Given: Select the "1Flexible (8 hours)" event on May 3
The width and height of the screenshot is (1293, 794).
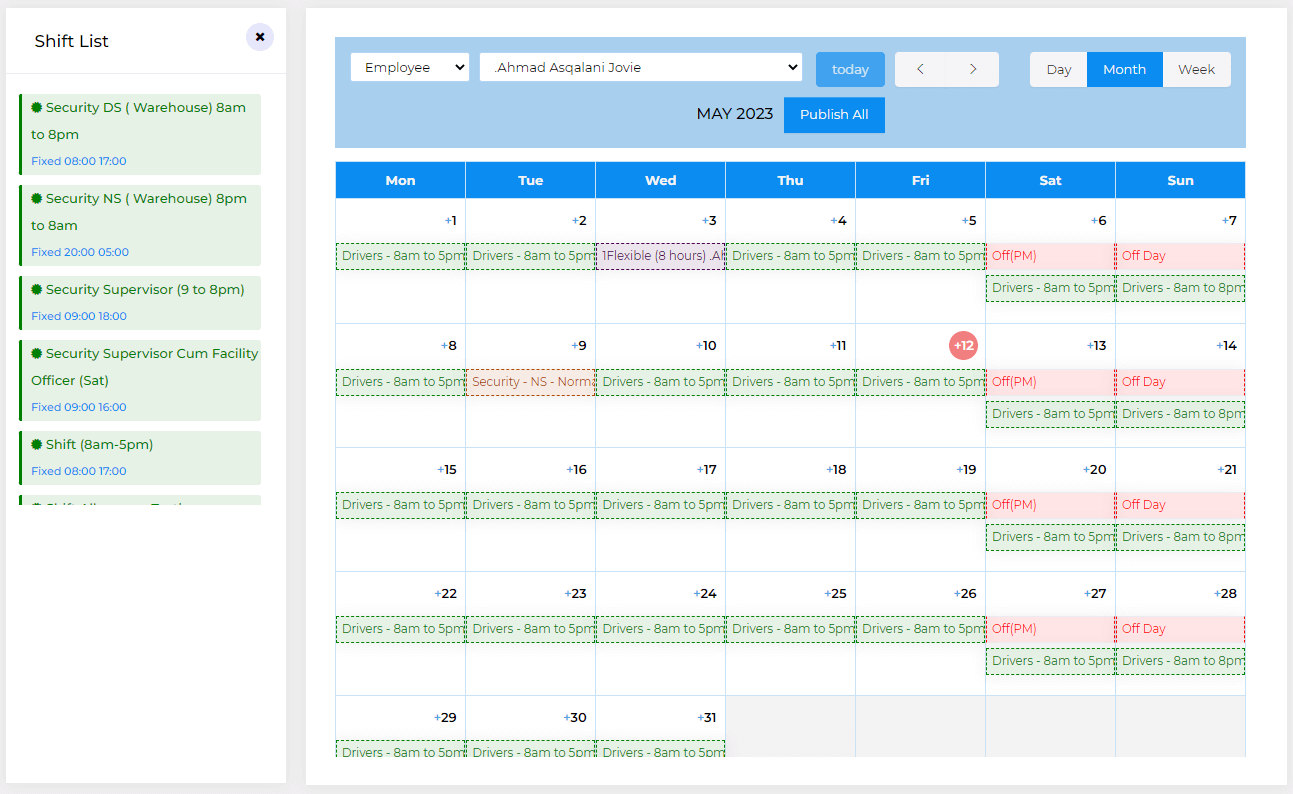Looking at the screenshot, I should [659, 255].
